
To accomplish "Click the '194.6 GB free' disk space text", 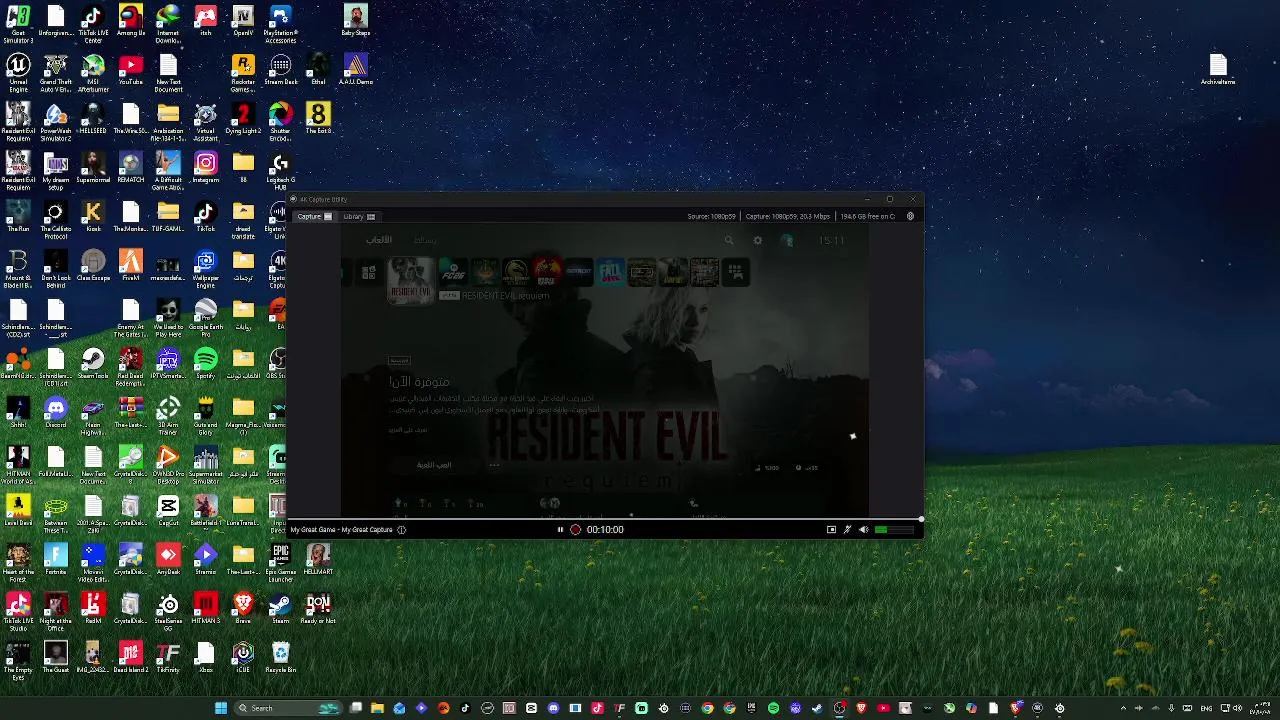I will [x=867, y=216].
